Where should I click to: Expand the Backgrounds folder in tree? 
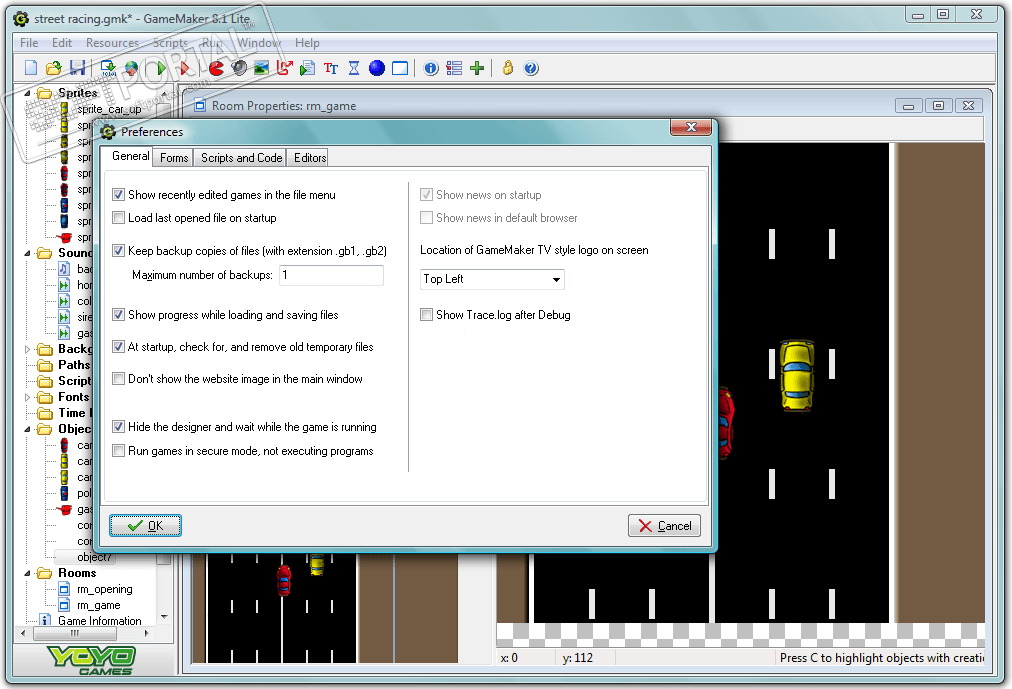pyautogui.click(x=28, y=349)
